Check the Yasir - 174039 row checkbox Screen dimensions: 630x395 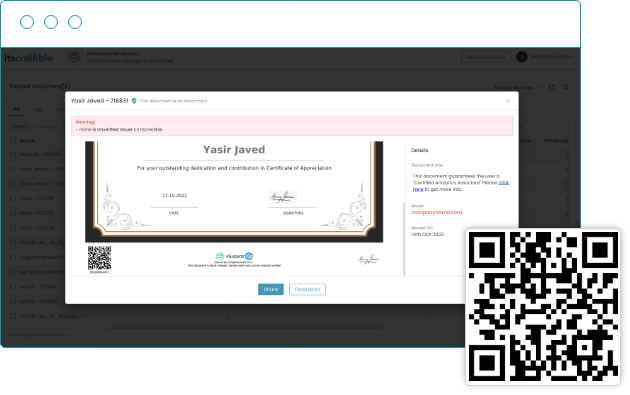(x=13, y=228)
